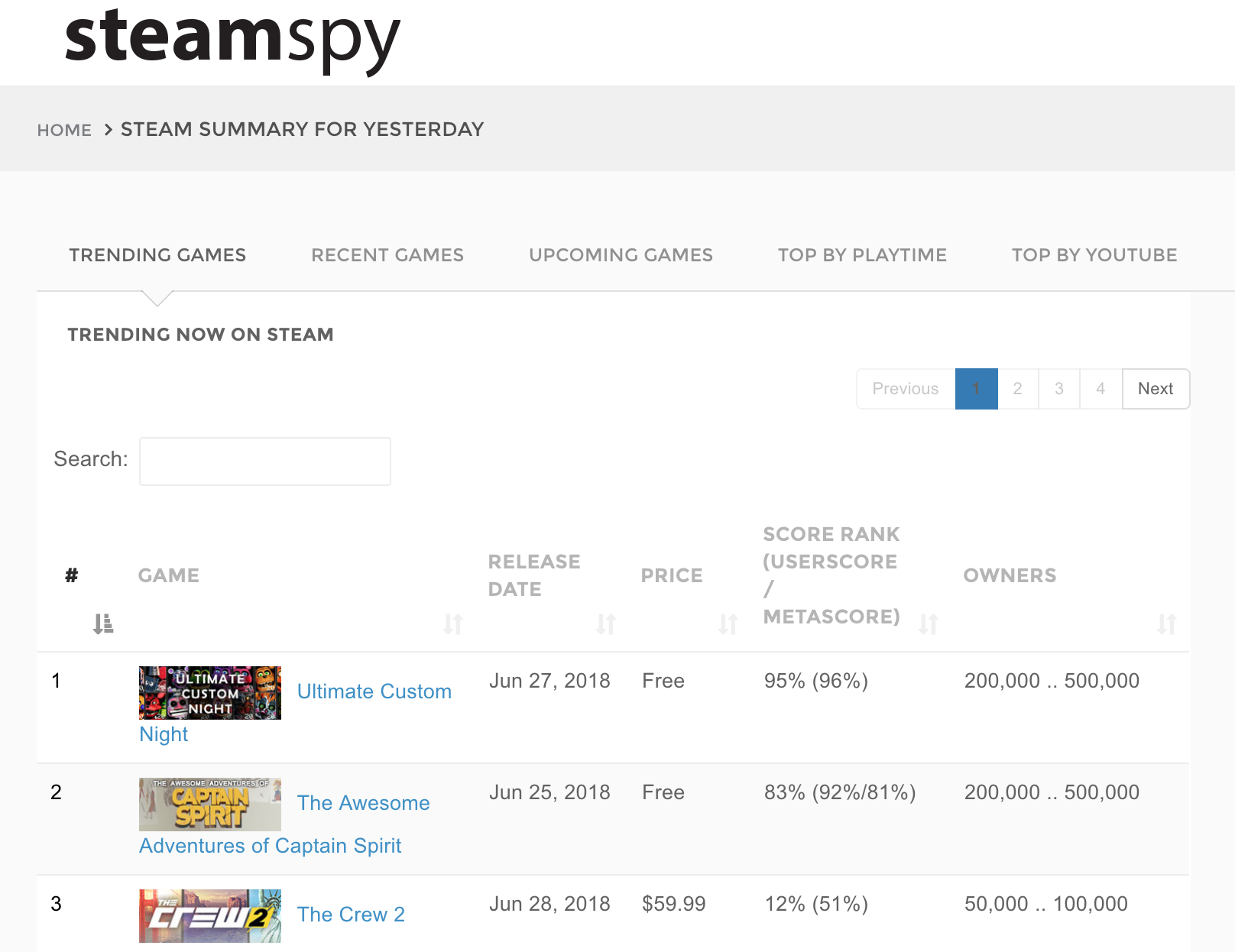Click the Owners column header
Screen dimensions: 1235x952
[1010, 575]
